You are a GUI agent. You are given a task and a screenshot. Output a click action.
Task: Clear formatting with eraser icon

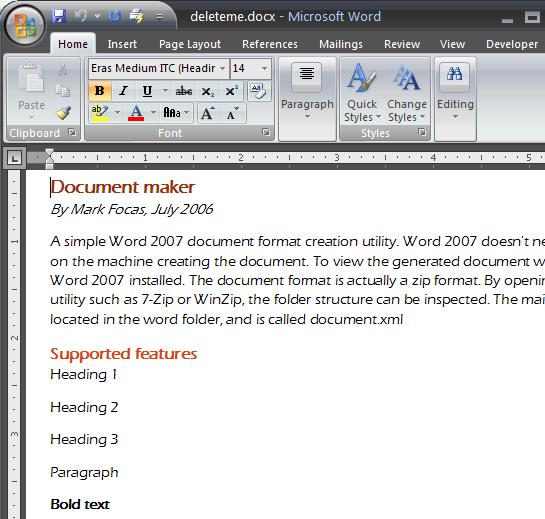259,91
